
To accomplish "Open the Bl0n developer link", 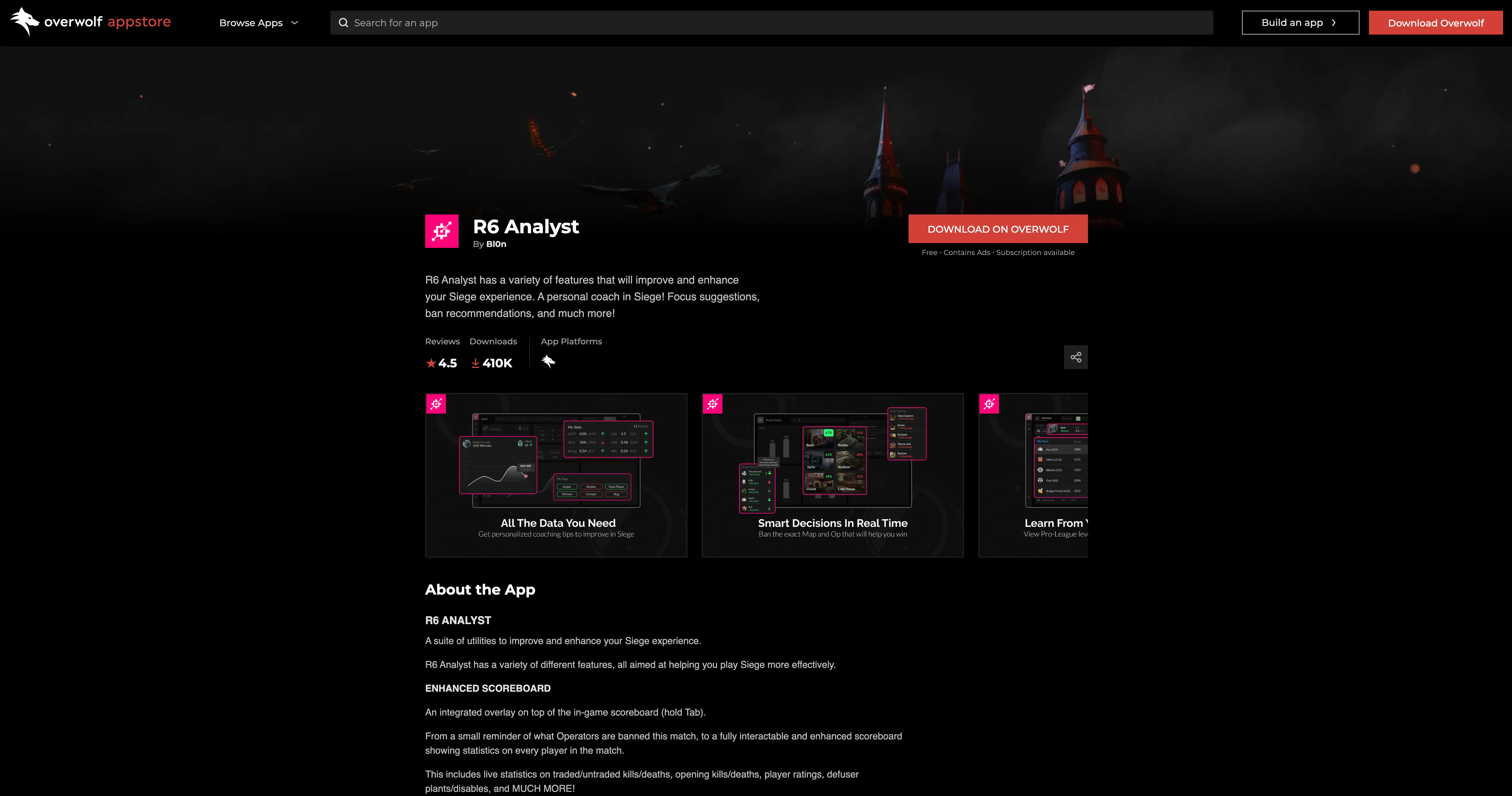I will point(496,244).
